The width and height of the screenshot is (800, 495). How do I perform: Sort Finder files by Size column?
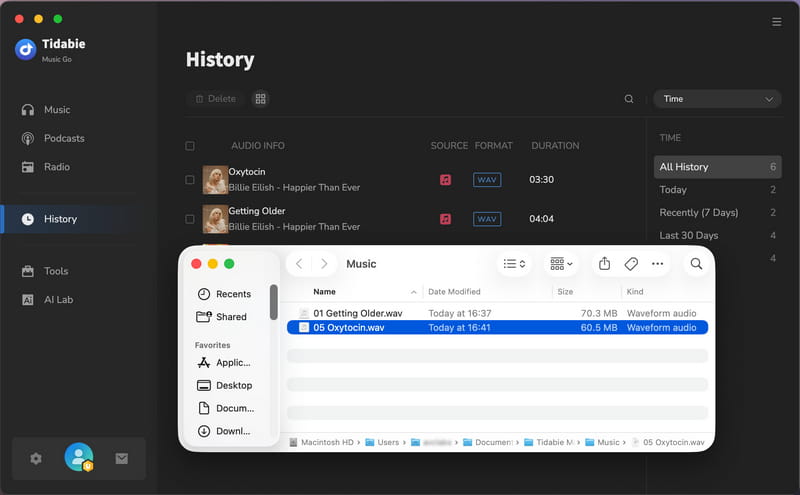pos(565,292)
